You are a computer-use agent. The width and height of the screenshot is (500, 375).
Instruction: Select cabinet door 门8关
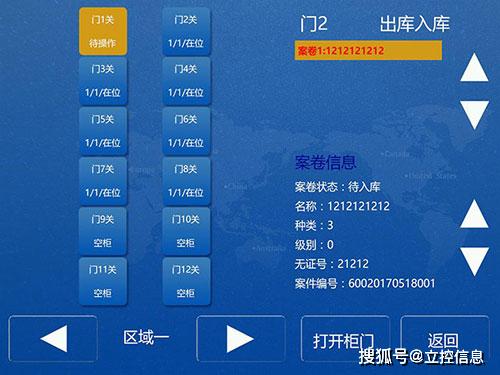186,181
